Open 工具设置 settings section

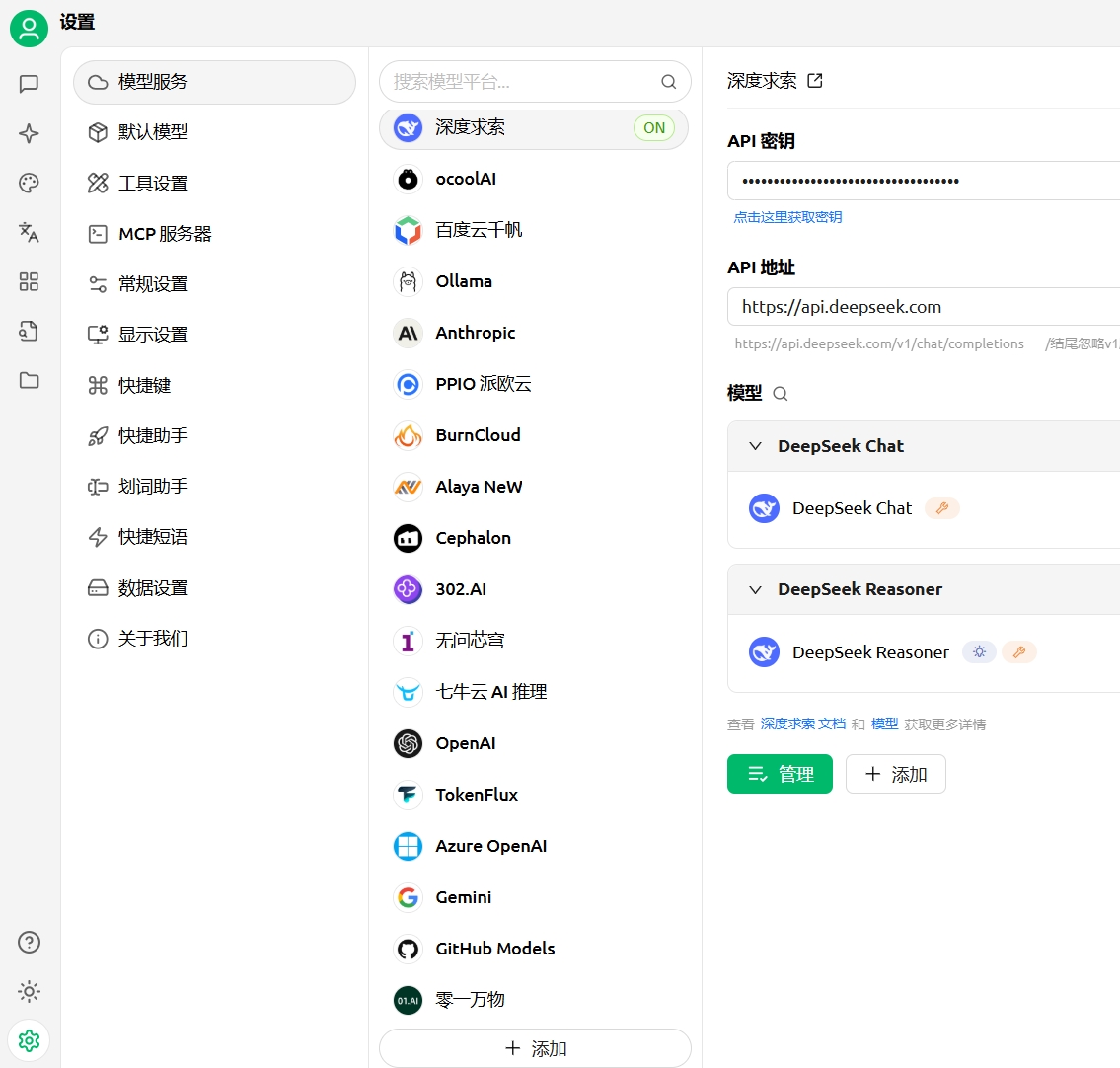click(x=214, y=184)
